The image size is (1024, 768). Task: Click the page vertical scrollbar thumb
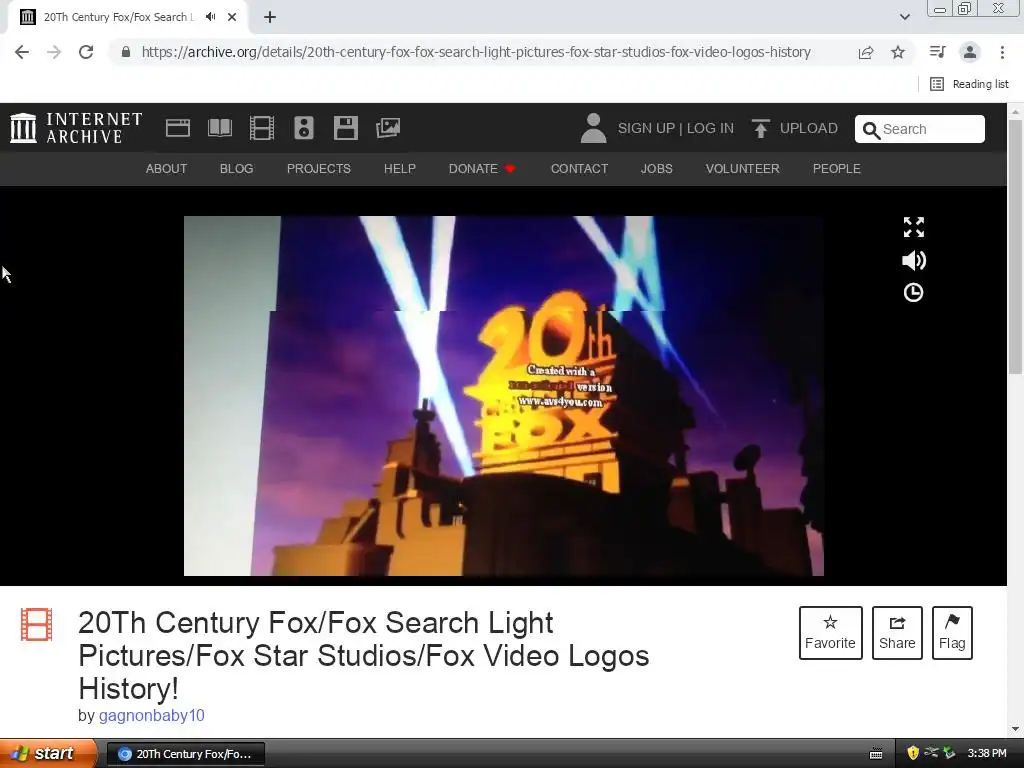pos(1015,247)
